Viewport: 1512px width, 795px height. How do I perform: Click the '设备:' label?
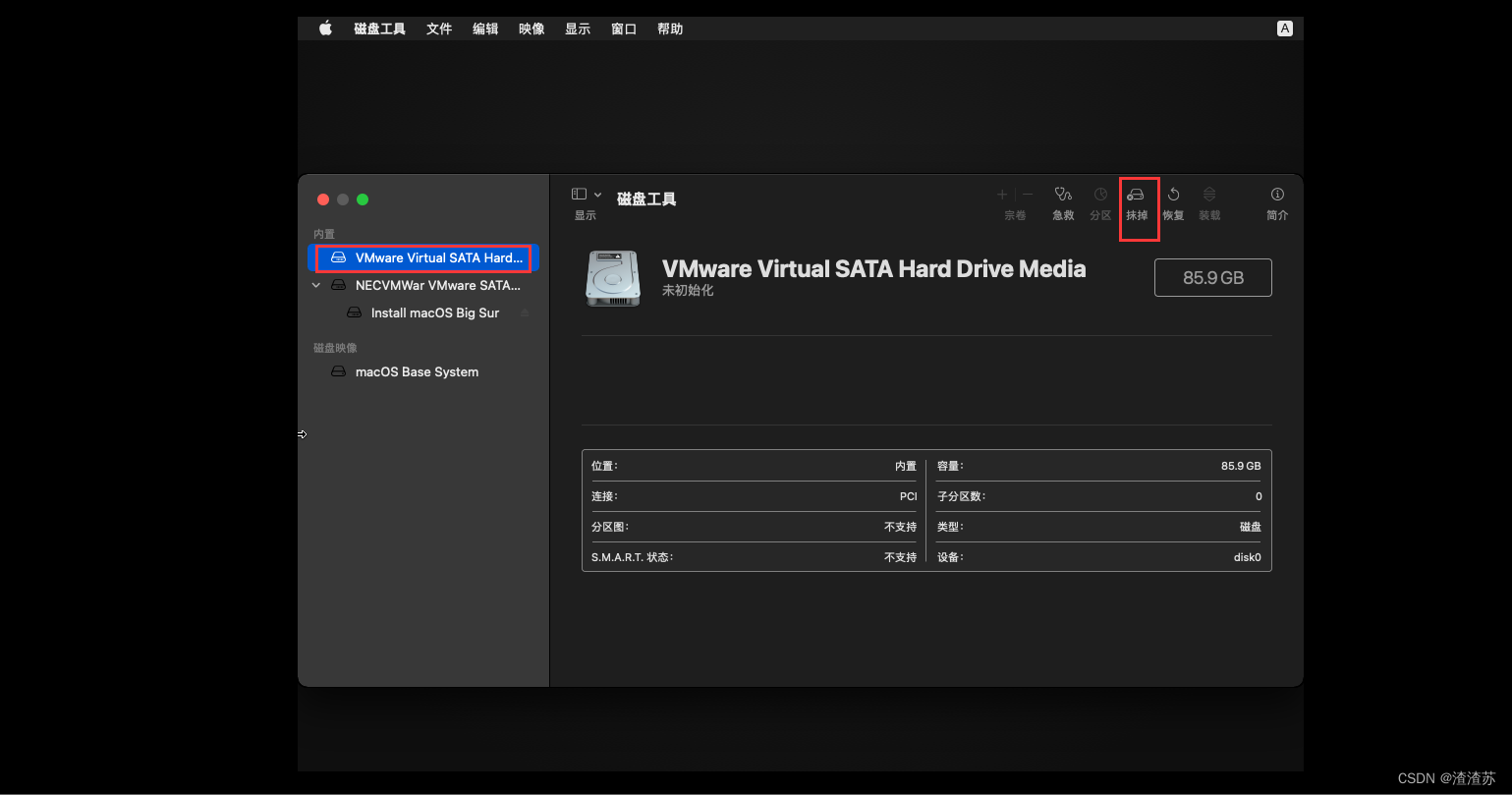click(950, 557)
